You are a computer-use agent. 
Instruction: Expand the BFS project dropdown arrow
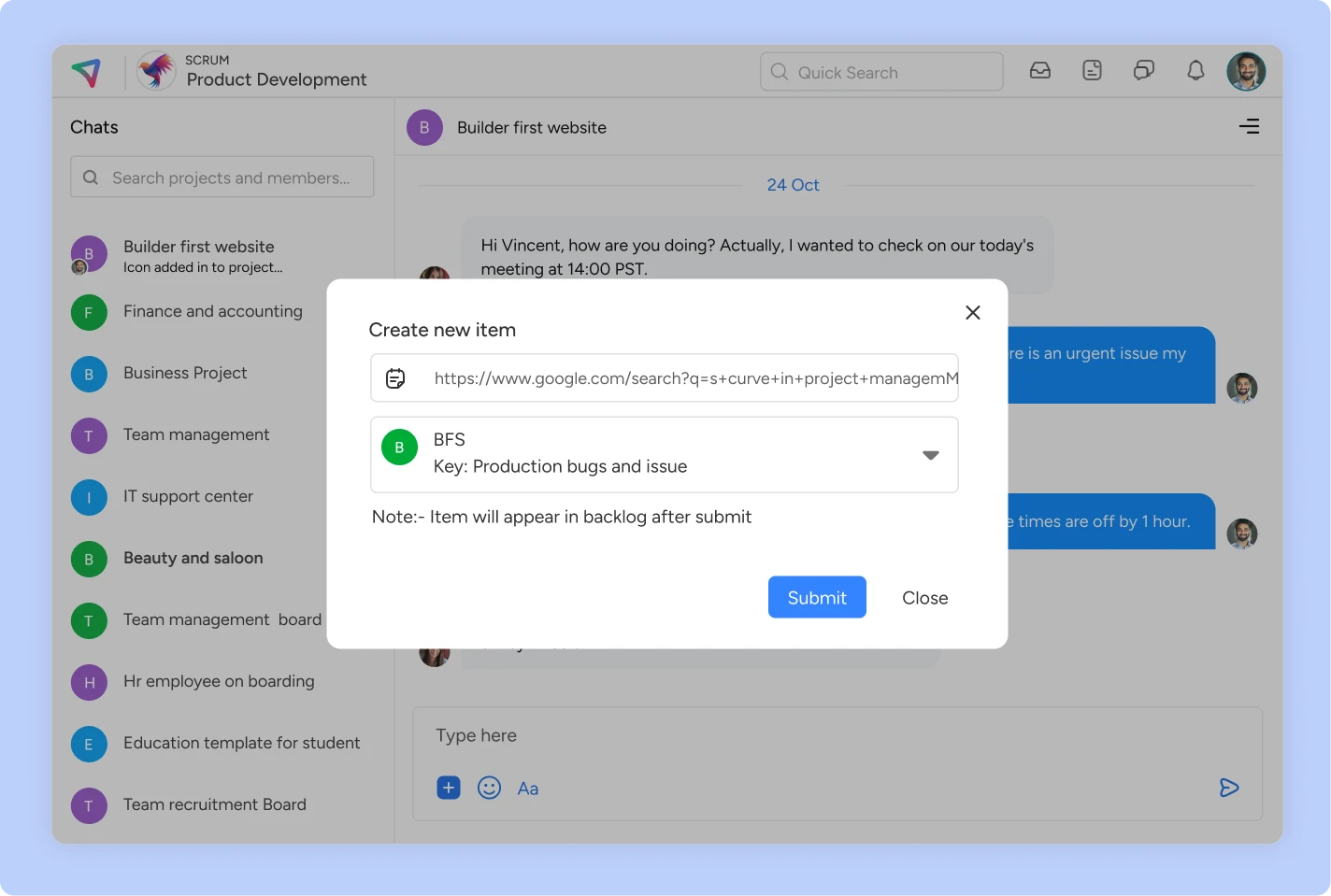tap(930, 455)
